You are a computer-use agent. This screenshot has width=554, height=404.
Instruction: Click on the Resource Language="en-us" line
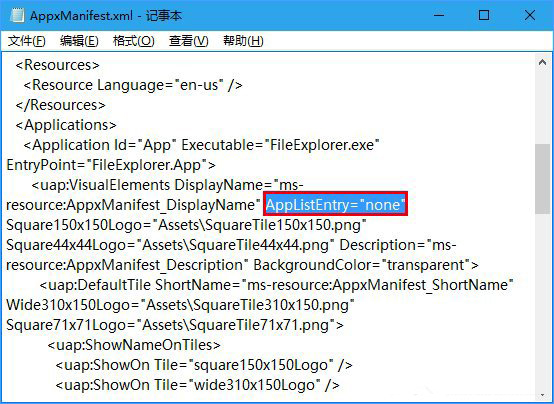[x=133, y=85]
